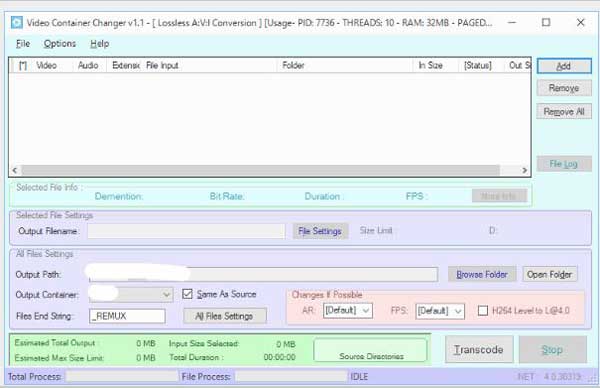
Task: Open Source Directories
Action: (x=370, y=350)
